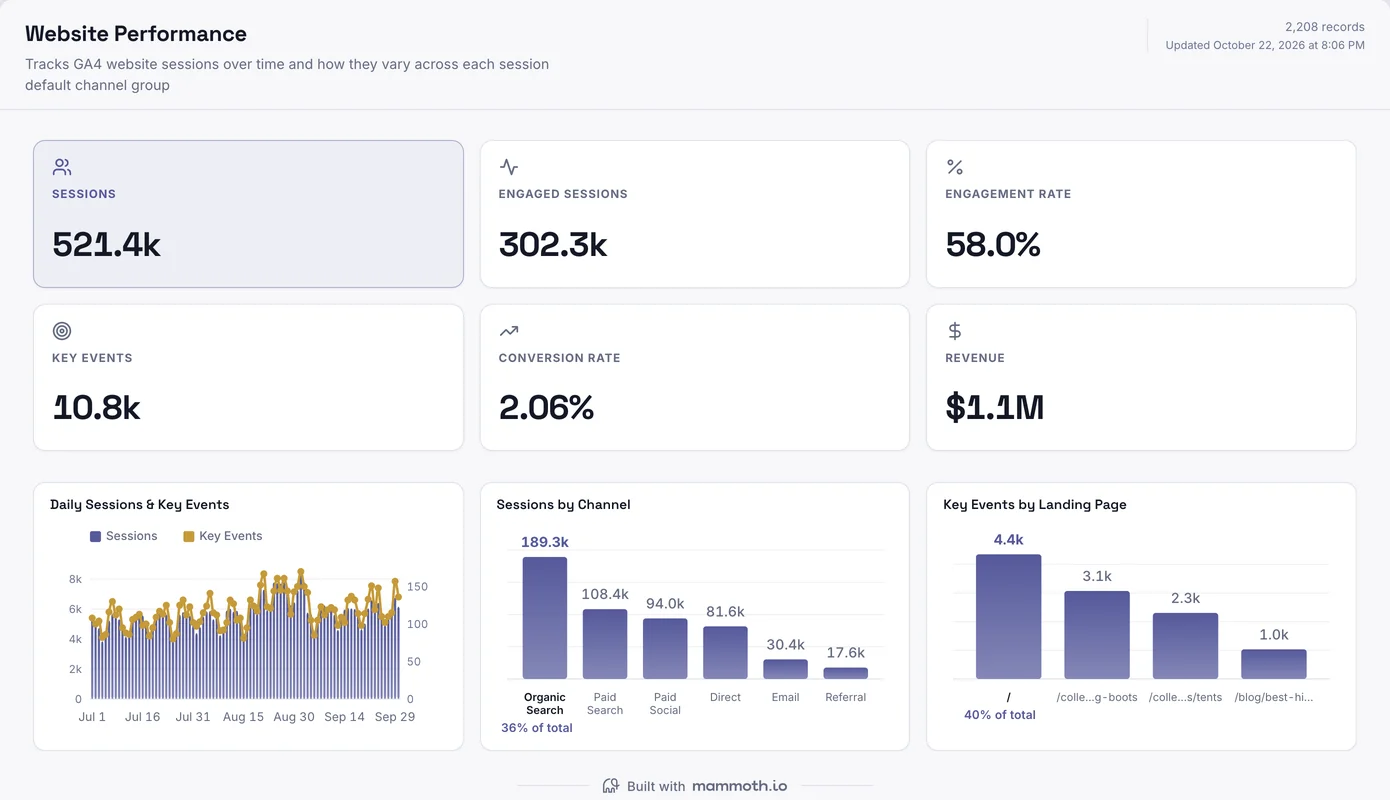The height and width of the screenshot is (800, 1390).
Task: Click the "2.06%" conversion rate value
Action: pyautogui.click(x=547, y=407)
